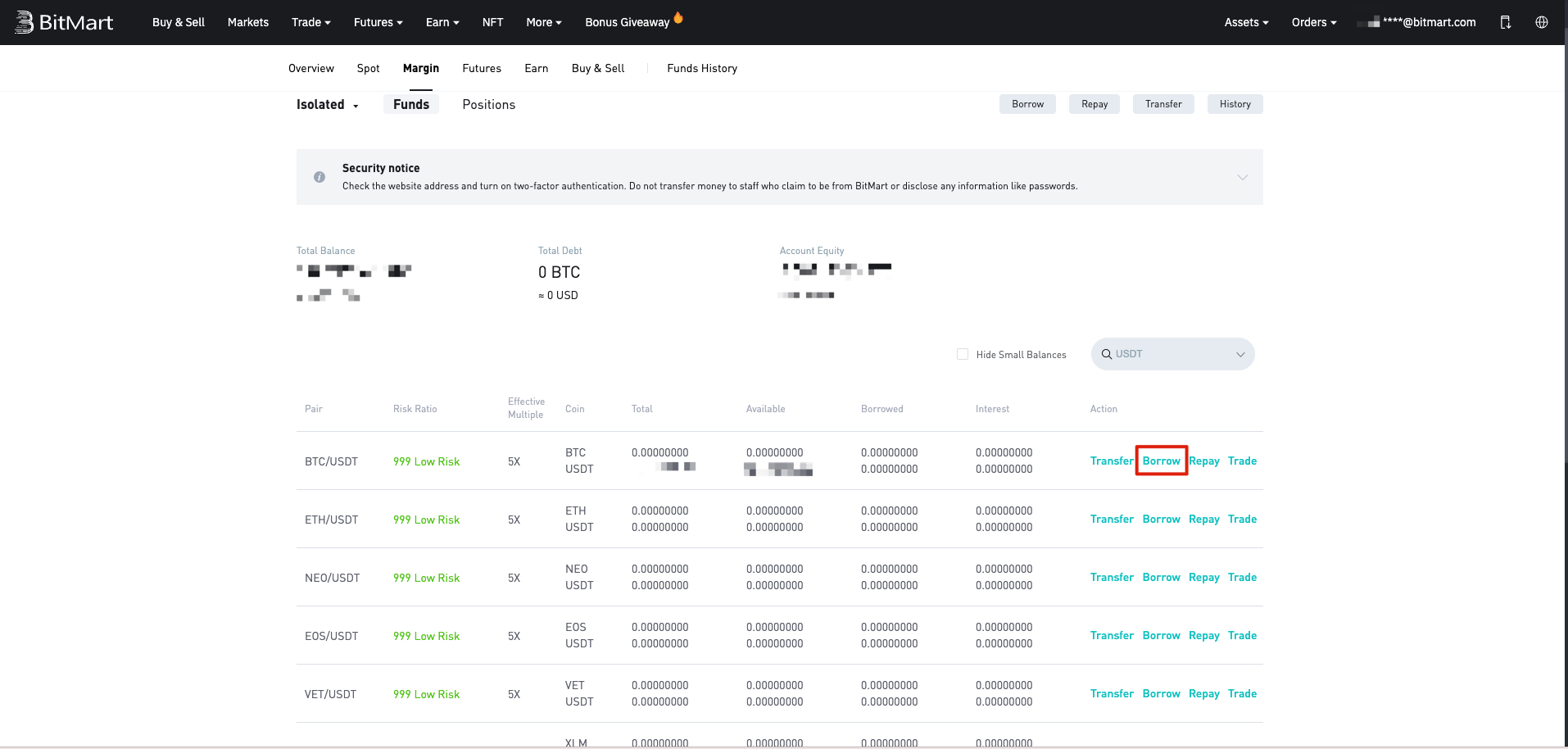Click the ETH/USDT pair name

[331, 520]
